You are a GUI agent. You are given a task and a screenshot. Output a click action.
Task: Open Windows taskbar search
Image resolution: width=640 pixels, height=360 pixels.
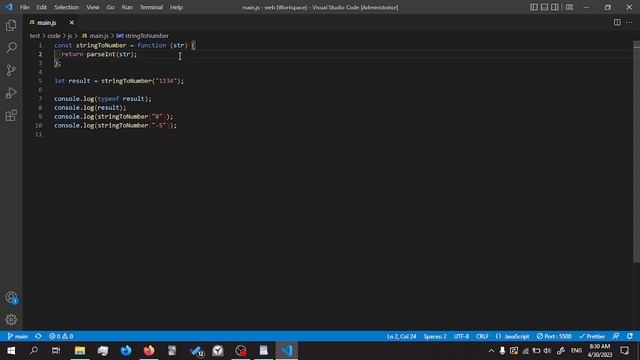(34, 351)
